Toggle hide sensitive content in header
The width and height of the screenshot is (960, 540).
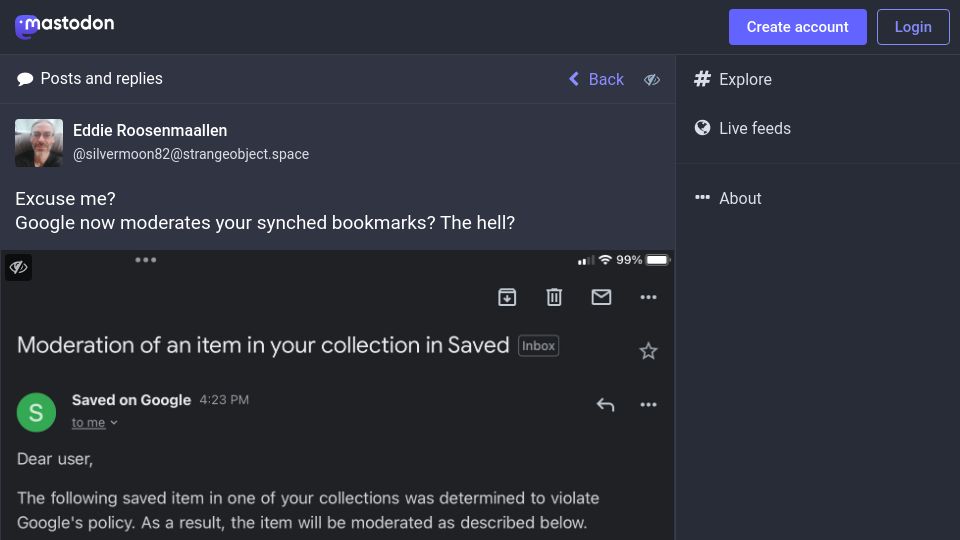pyautogui.click(x=652, y=80)
